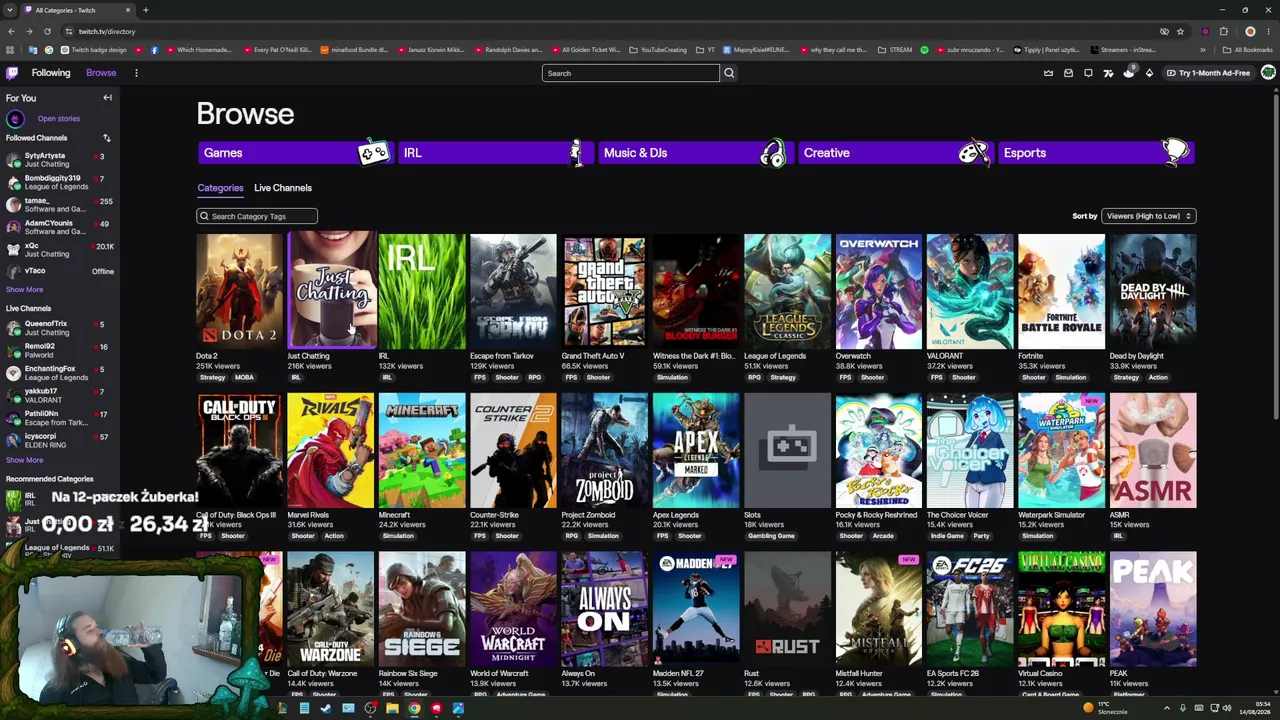The image size is (1280, 720).
Task: Open the notifications inbox icon
Action: (x=1068, y=73)
